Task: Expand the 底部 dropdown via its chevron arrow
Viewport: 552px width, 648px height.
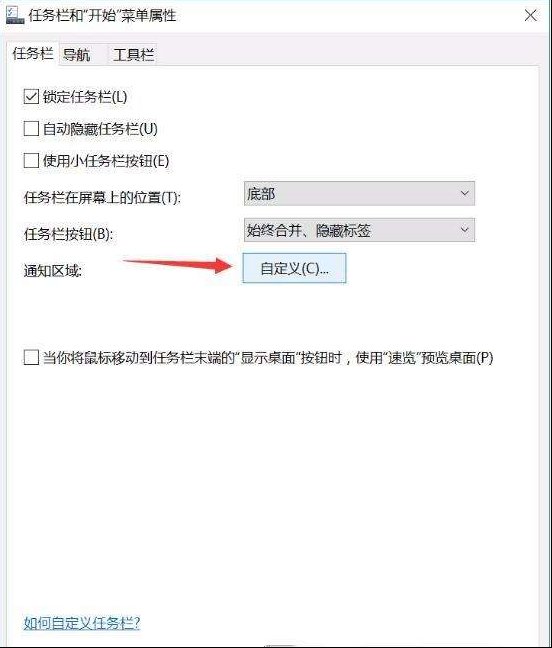Action: (x=464, y=193)
